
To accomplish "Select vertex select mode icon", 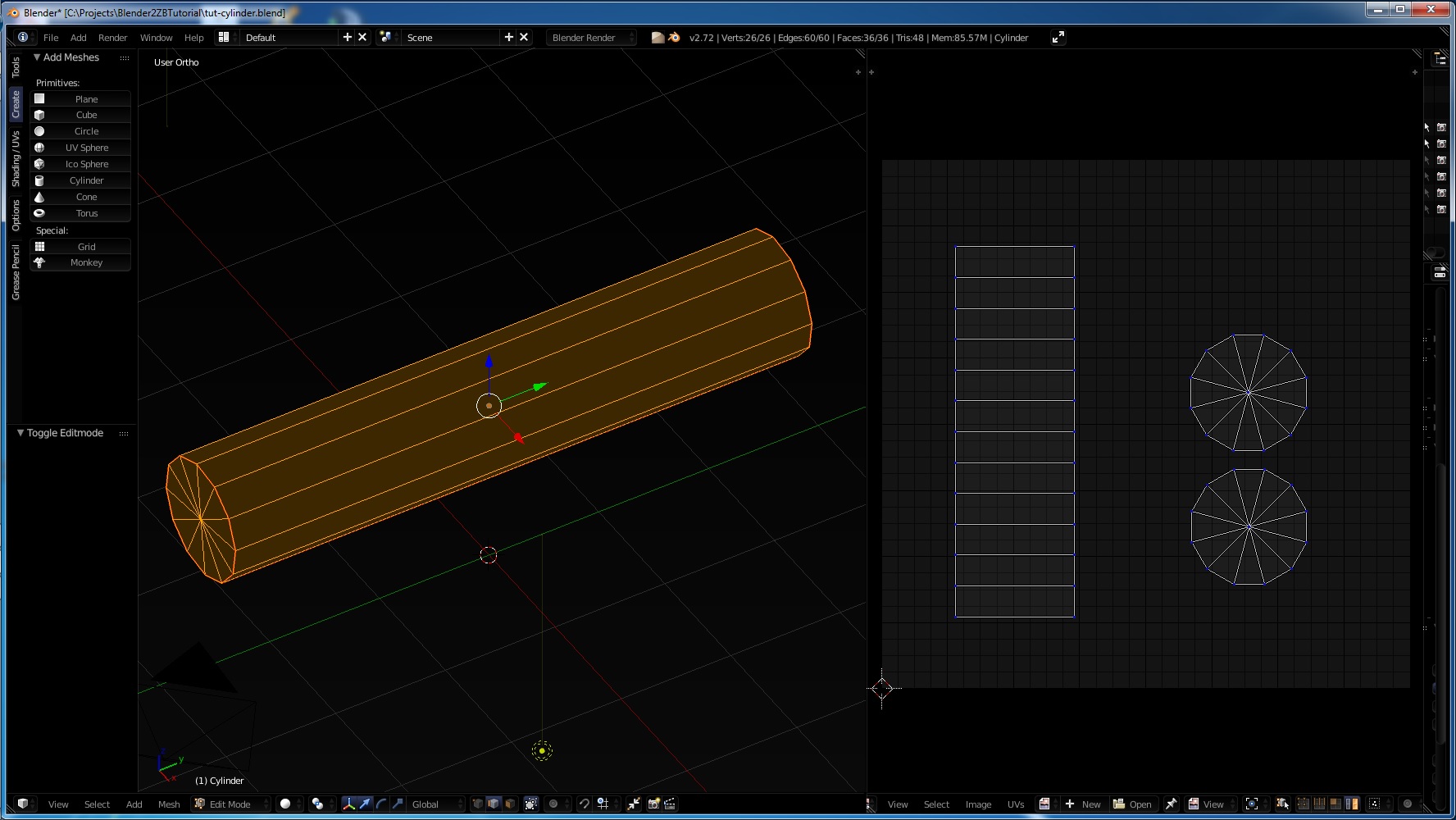I will click(x=478, y=804).
